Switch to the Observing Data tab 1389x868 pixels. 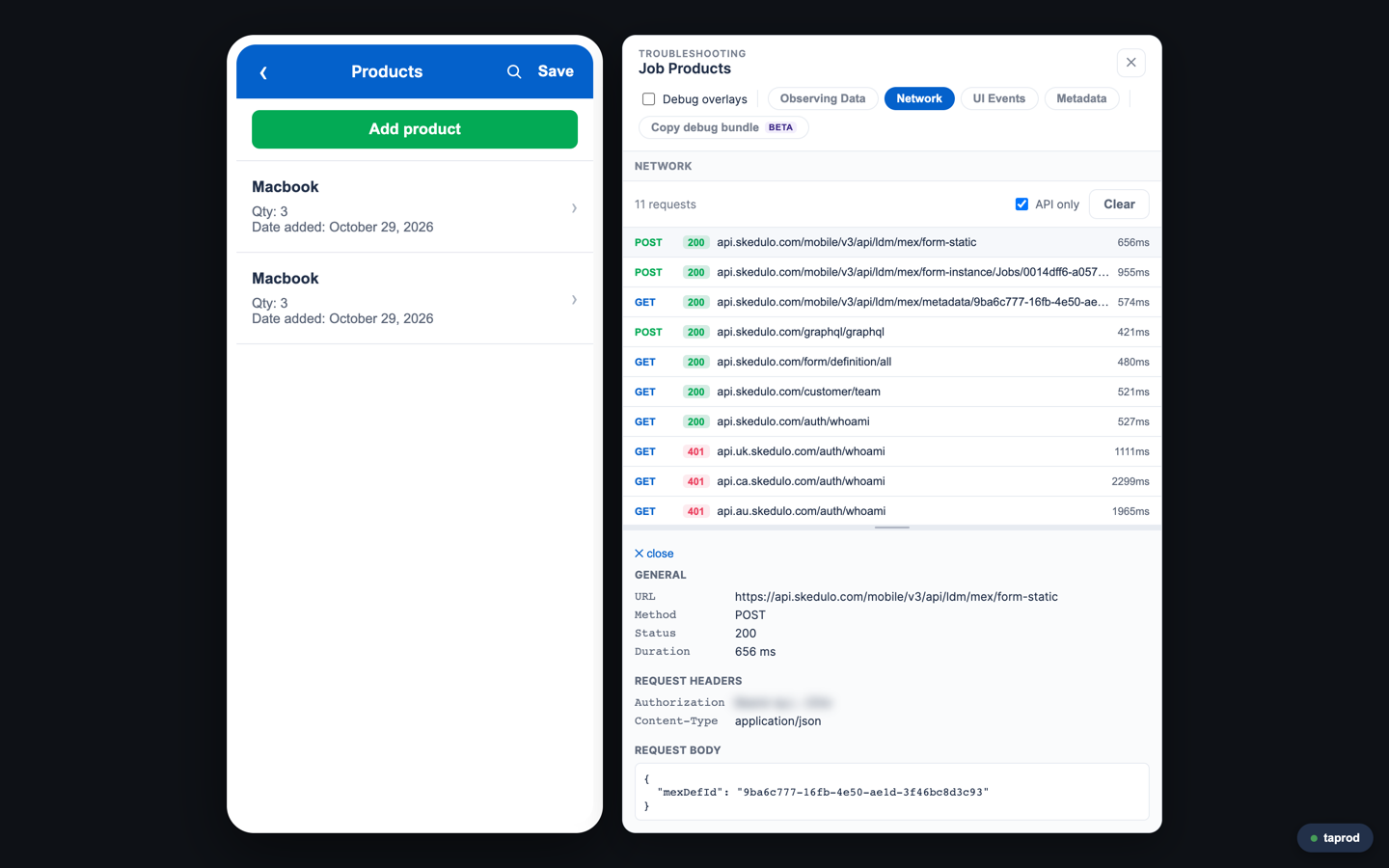[x=823, y=98]
